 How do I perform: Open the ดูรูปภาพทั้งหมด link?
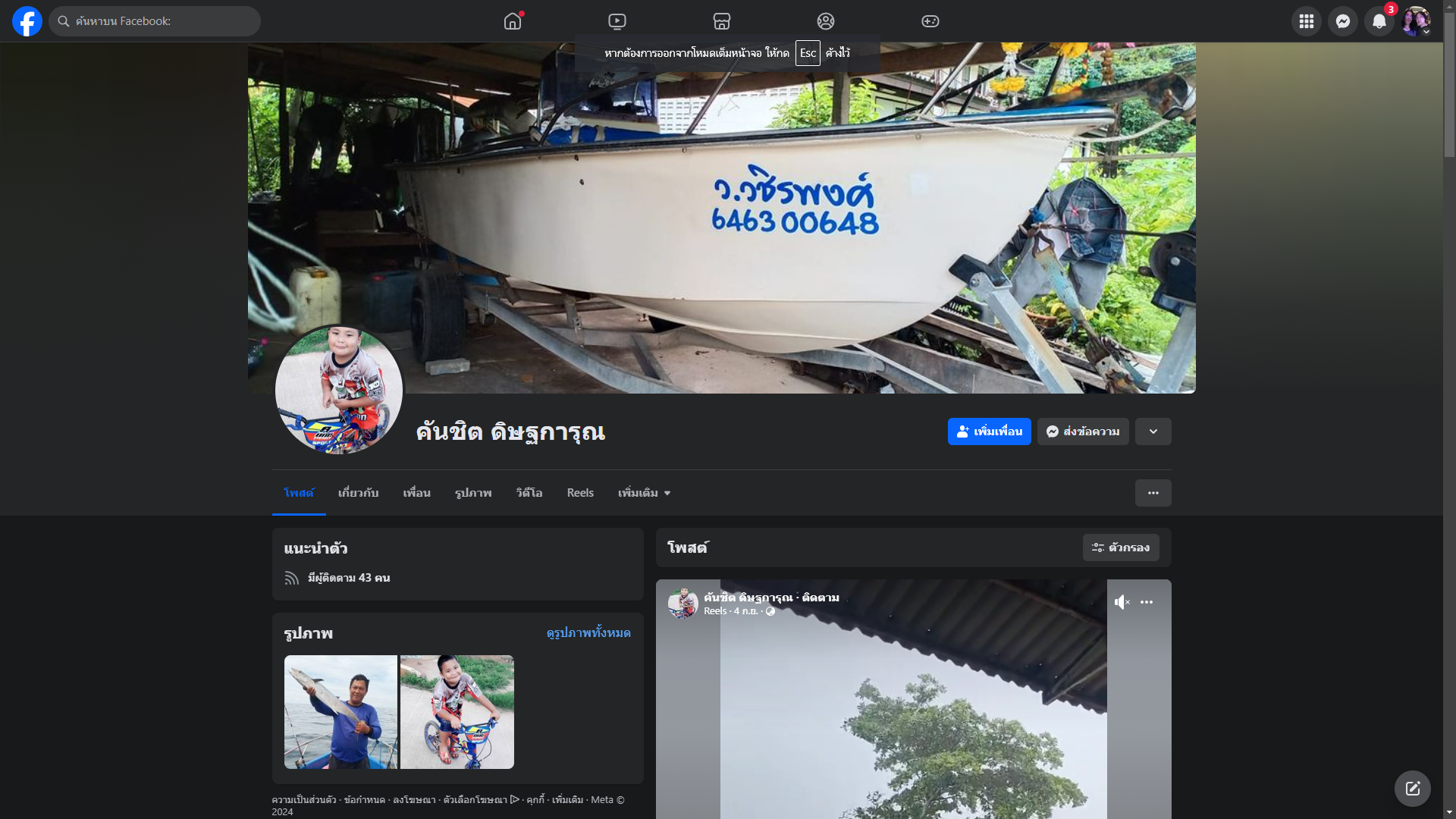(588, 633)
